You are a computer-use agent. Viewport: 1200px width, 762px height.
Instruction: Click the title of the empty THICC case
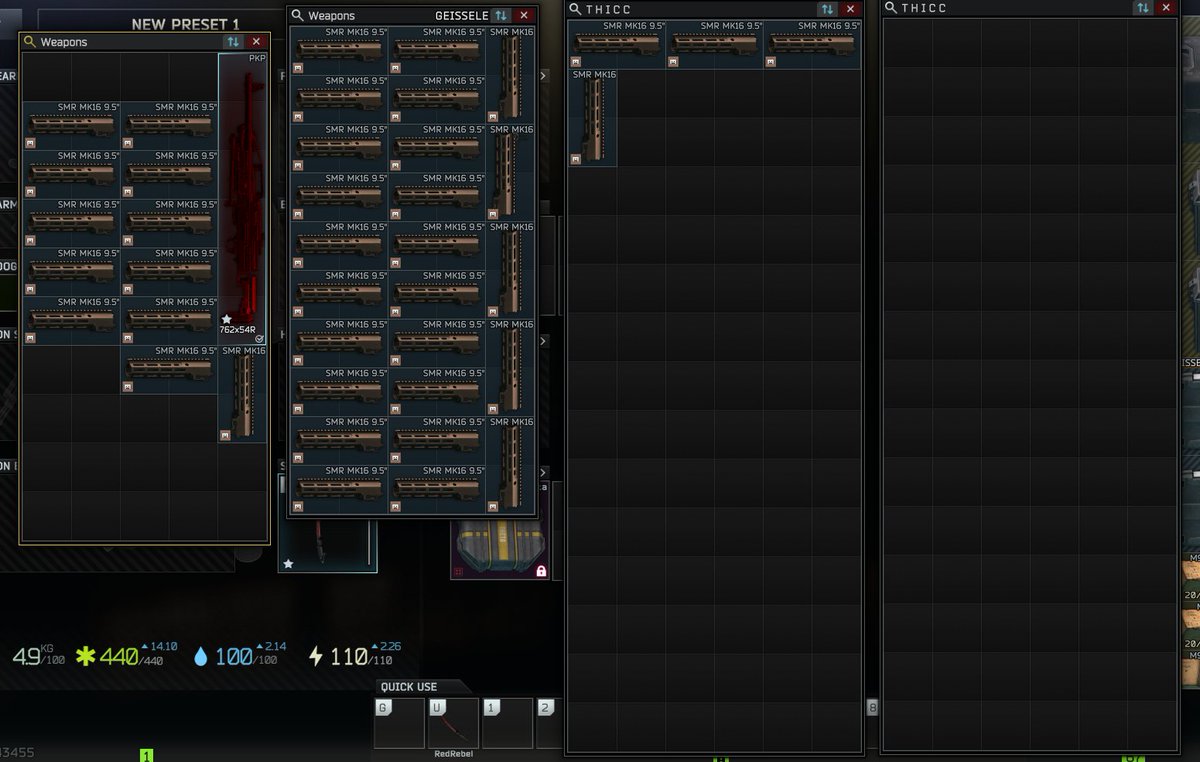point(924,8)
